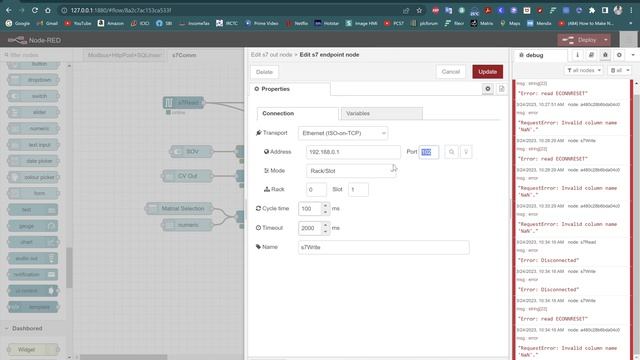Switch to the s7Comm flow tab

click(x=184, y=55)
